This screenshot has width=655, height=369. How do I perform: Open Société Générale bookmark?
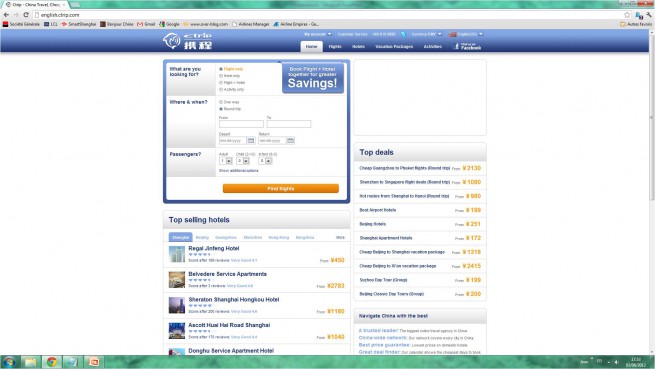click(21, 24)
